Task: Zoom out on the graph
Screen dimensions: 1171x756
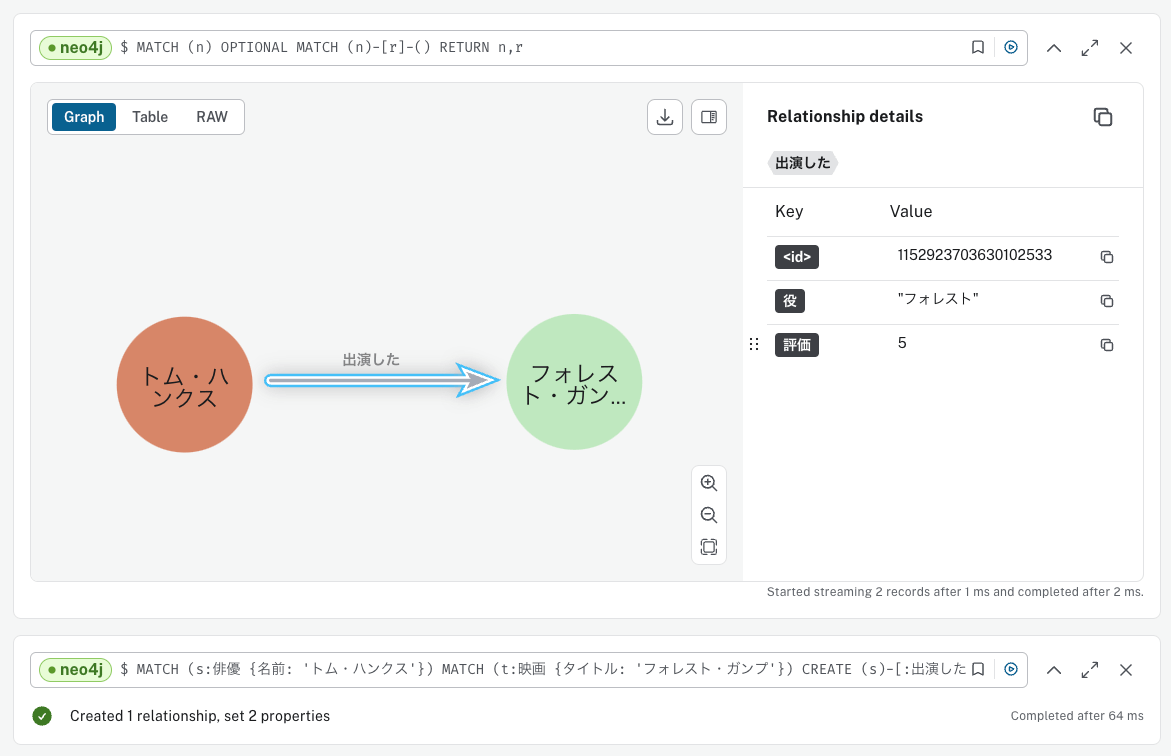Action: 709,515
